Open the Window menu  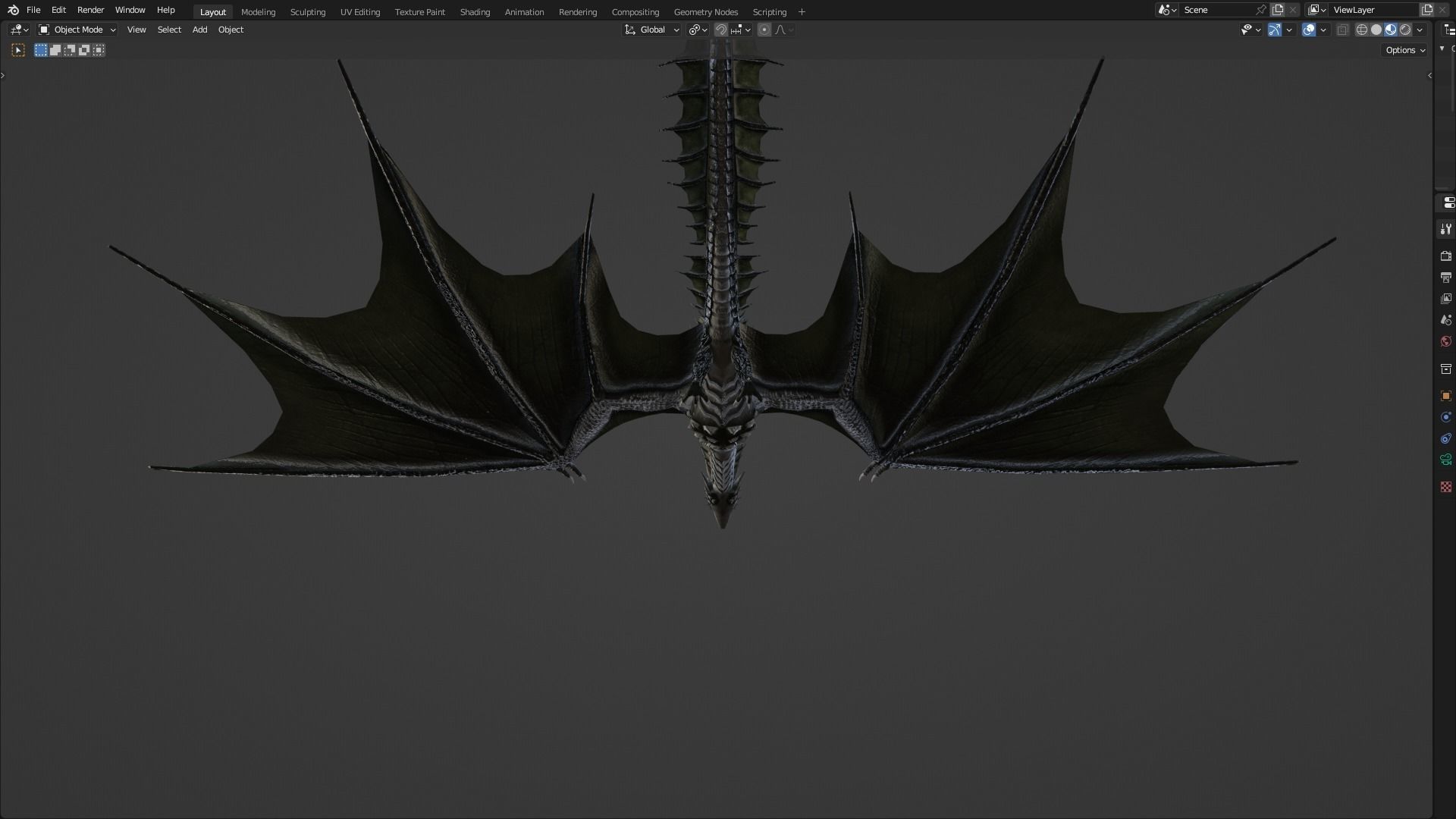click(x=130, y=10)
